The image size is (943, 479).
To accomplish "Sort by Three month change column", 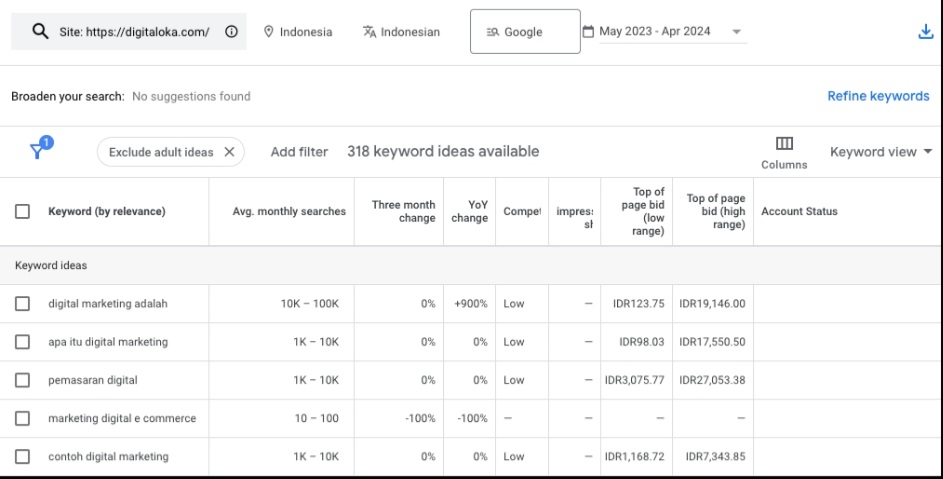I will (404, 211).
